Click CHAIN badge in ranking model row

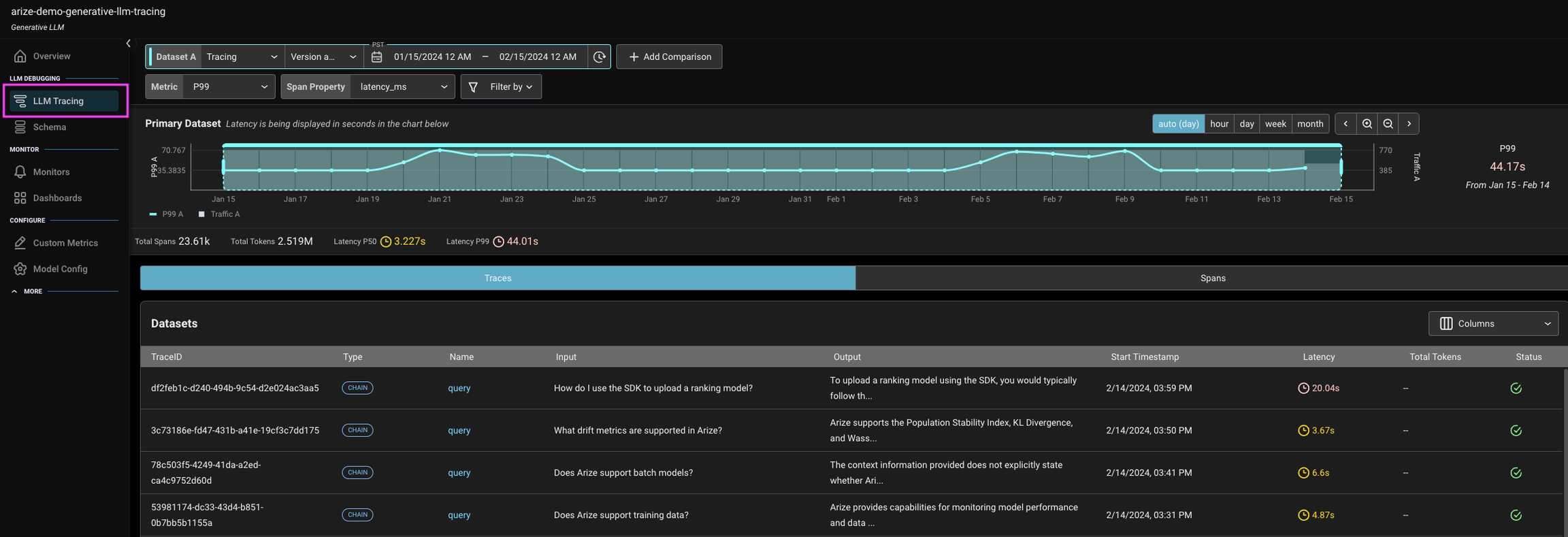357,388
